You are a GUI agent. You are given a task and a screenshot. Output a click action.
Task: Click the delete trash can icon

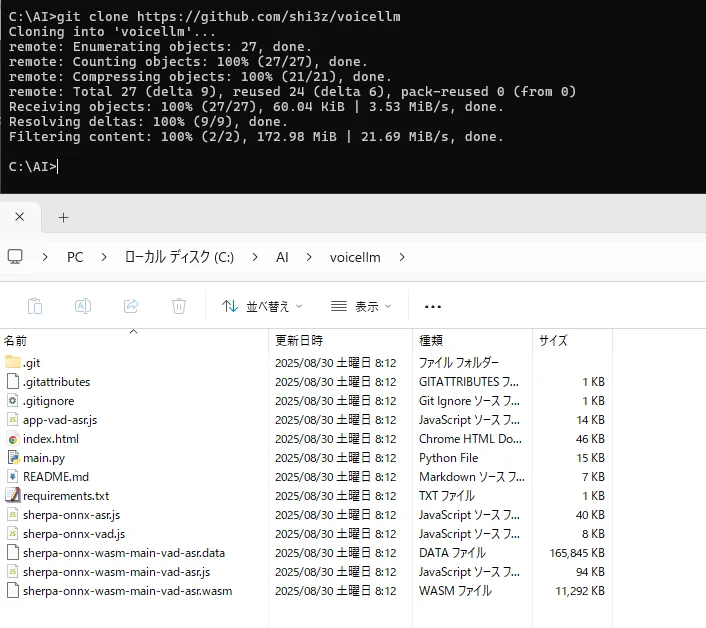[x=179, y=306]
